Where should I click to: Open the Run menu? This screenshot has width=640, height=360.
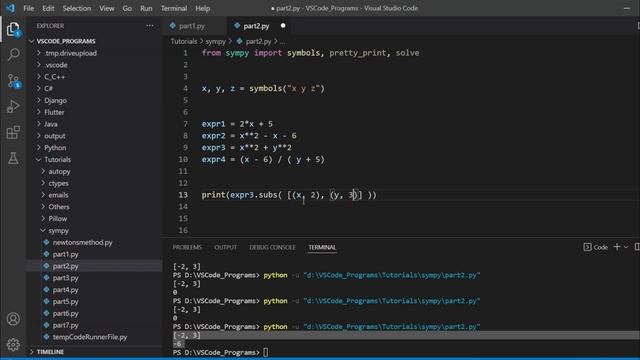pyautogui.click(x=146, y=8)
